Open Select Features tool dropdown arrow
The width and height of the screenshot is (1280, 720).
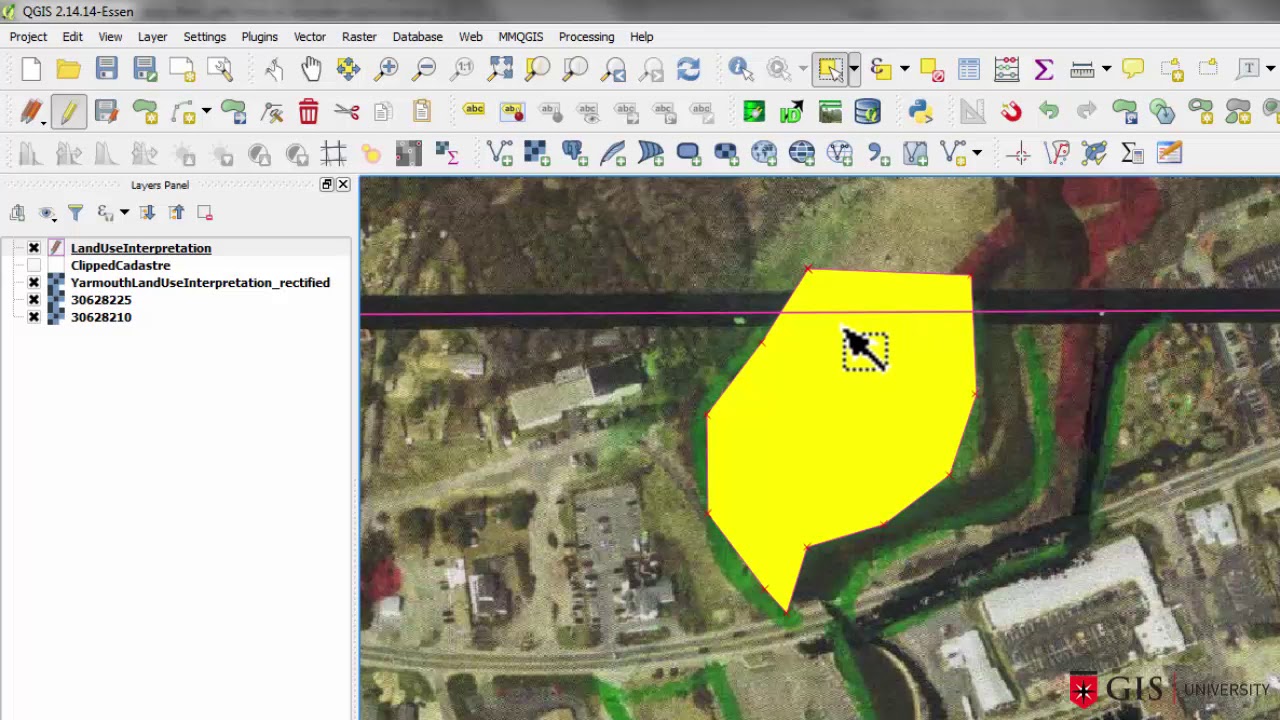tap(853, 69)
